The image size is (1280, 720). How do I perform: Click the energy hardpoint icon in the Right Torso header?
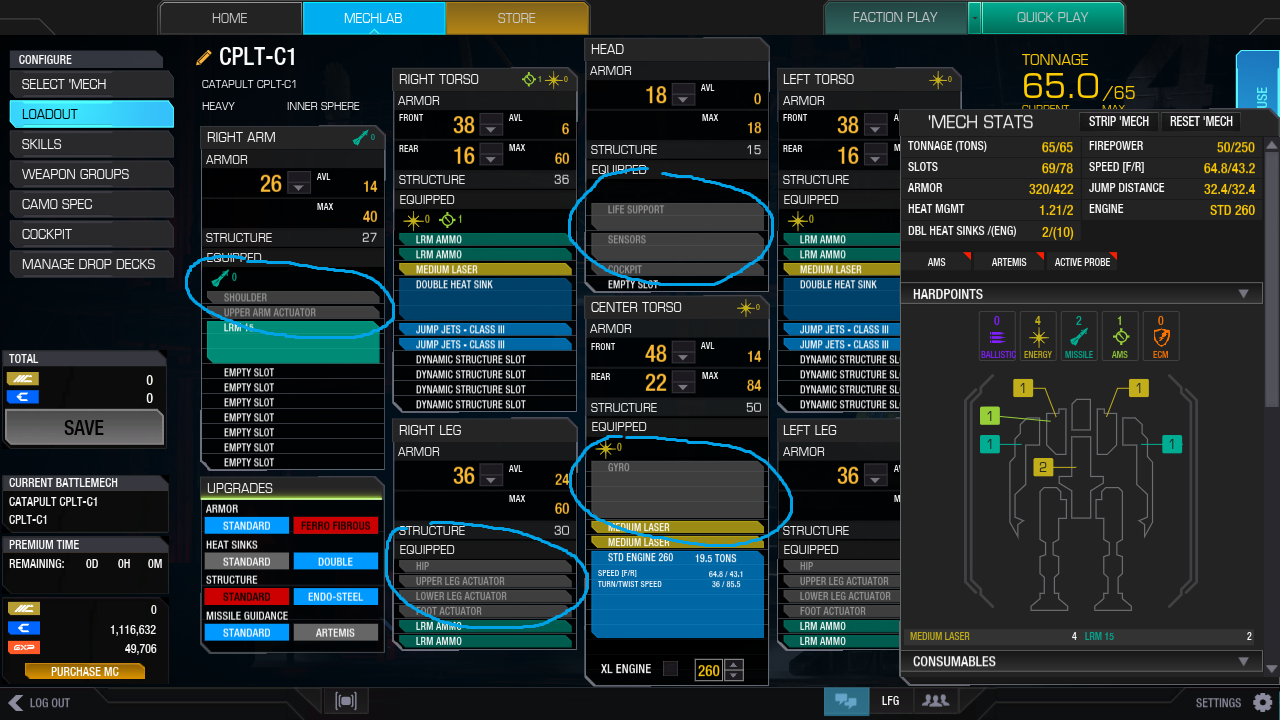pos(553,79)
